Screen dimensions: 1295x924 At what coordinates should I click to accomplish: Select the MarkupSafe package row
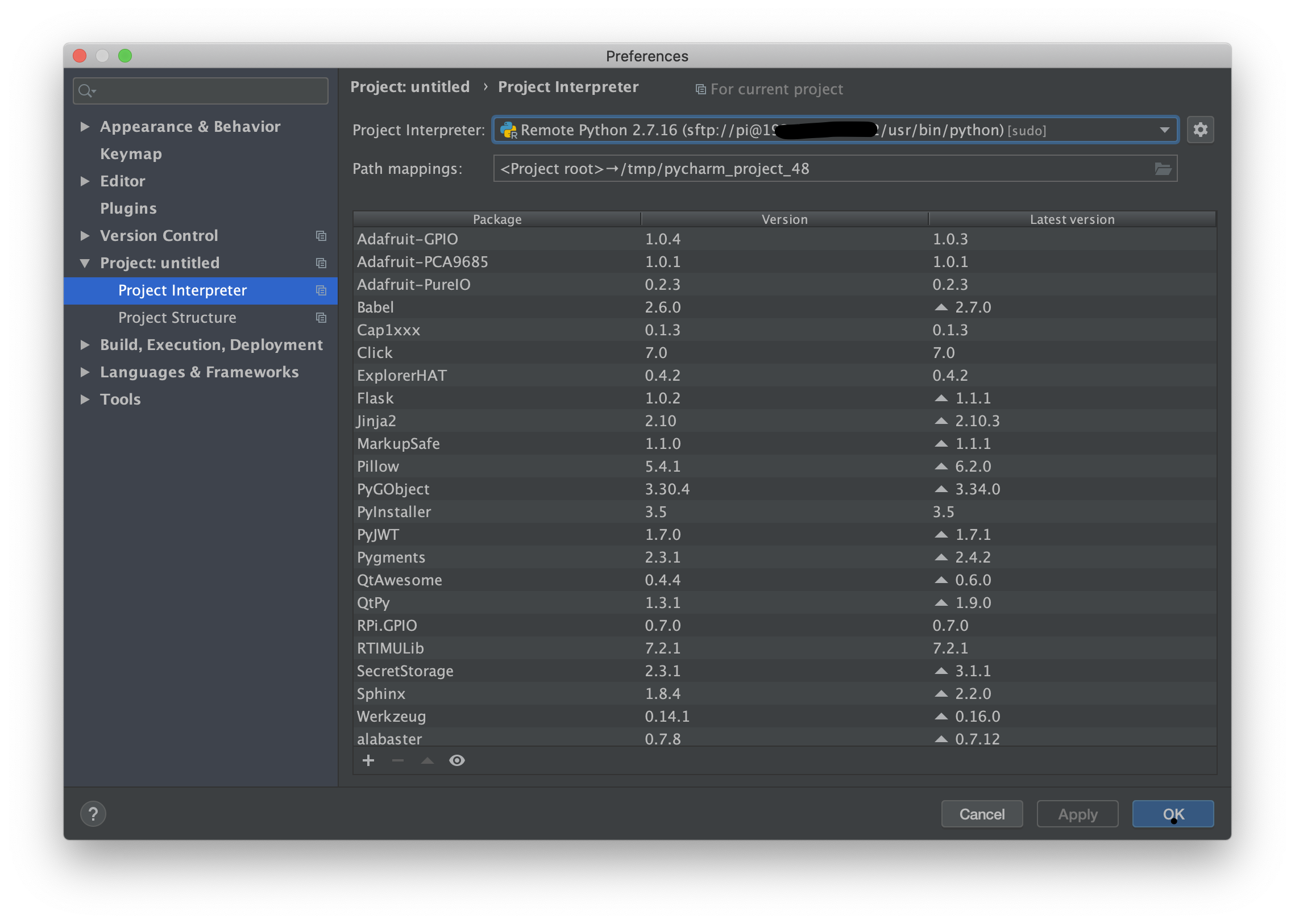(785, 444)
